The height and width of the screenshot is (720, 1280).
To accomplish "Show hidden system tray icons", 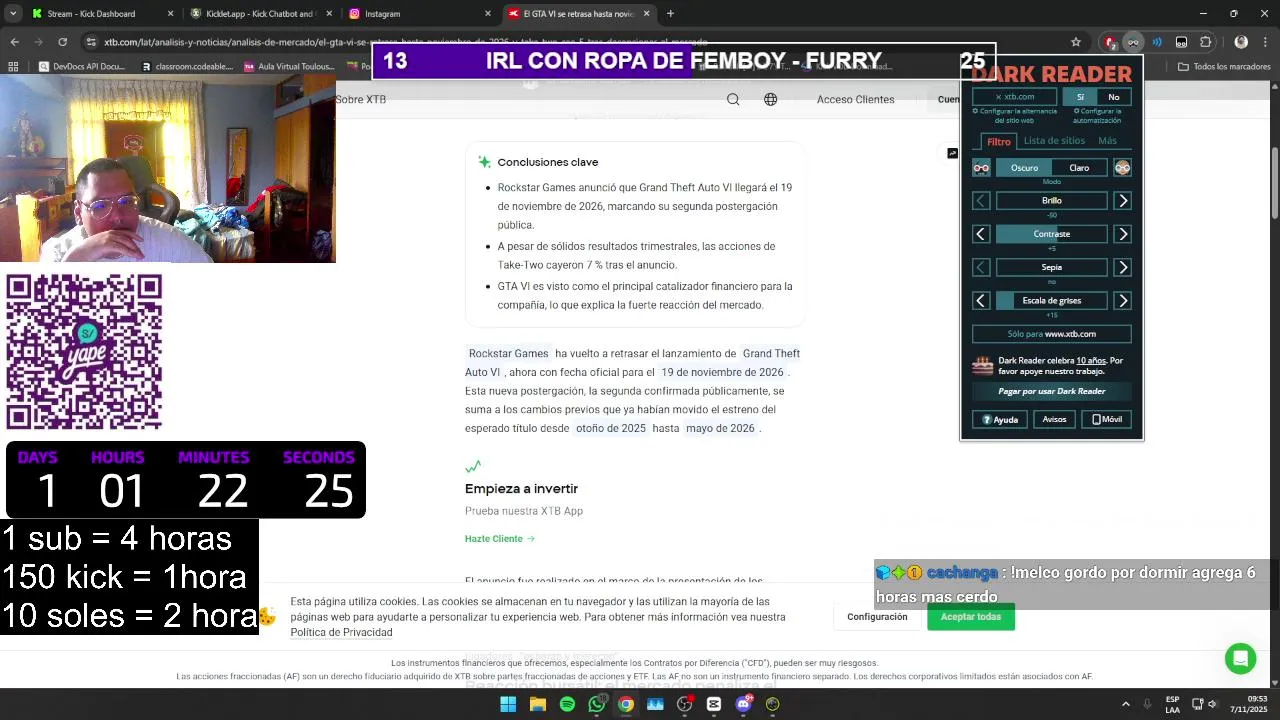I will pyautogui.click(x=1126, y=704).
